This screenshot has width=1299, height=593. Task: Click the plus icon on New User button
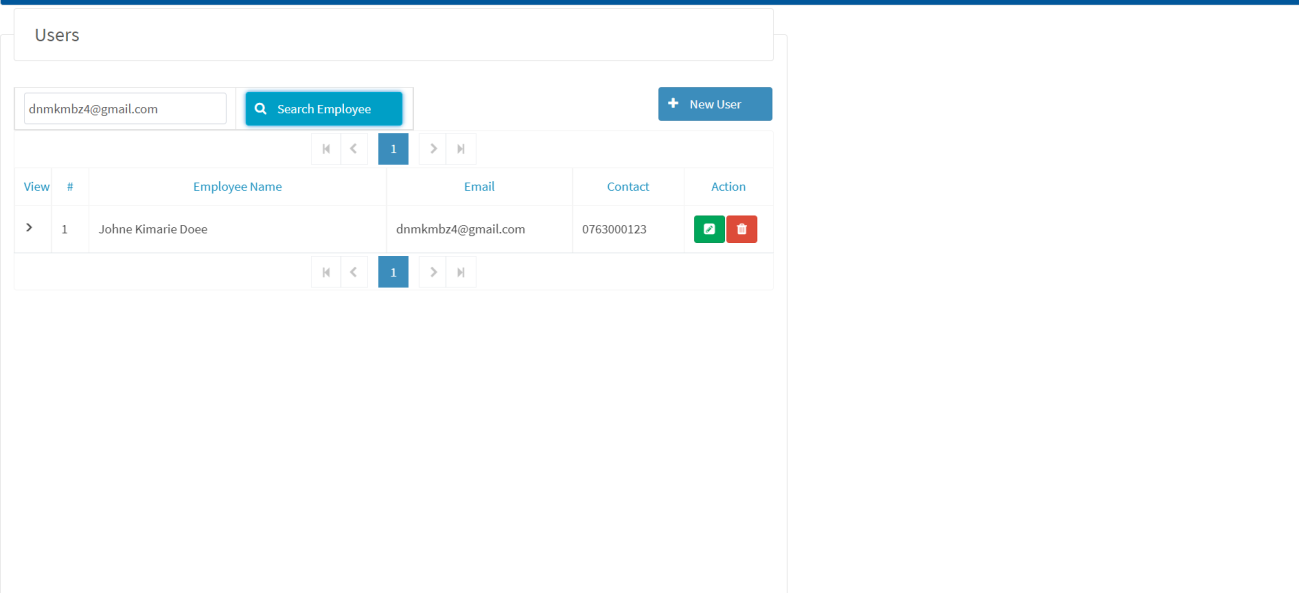pos(672,103)
